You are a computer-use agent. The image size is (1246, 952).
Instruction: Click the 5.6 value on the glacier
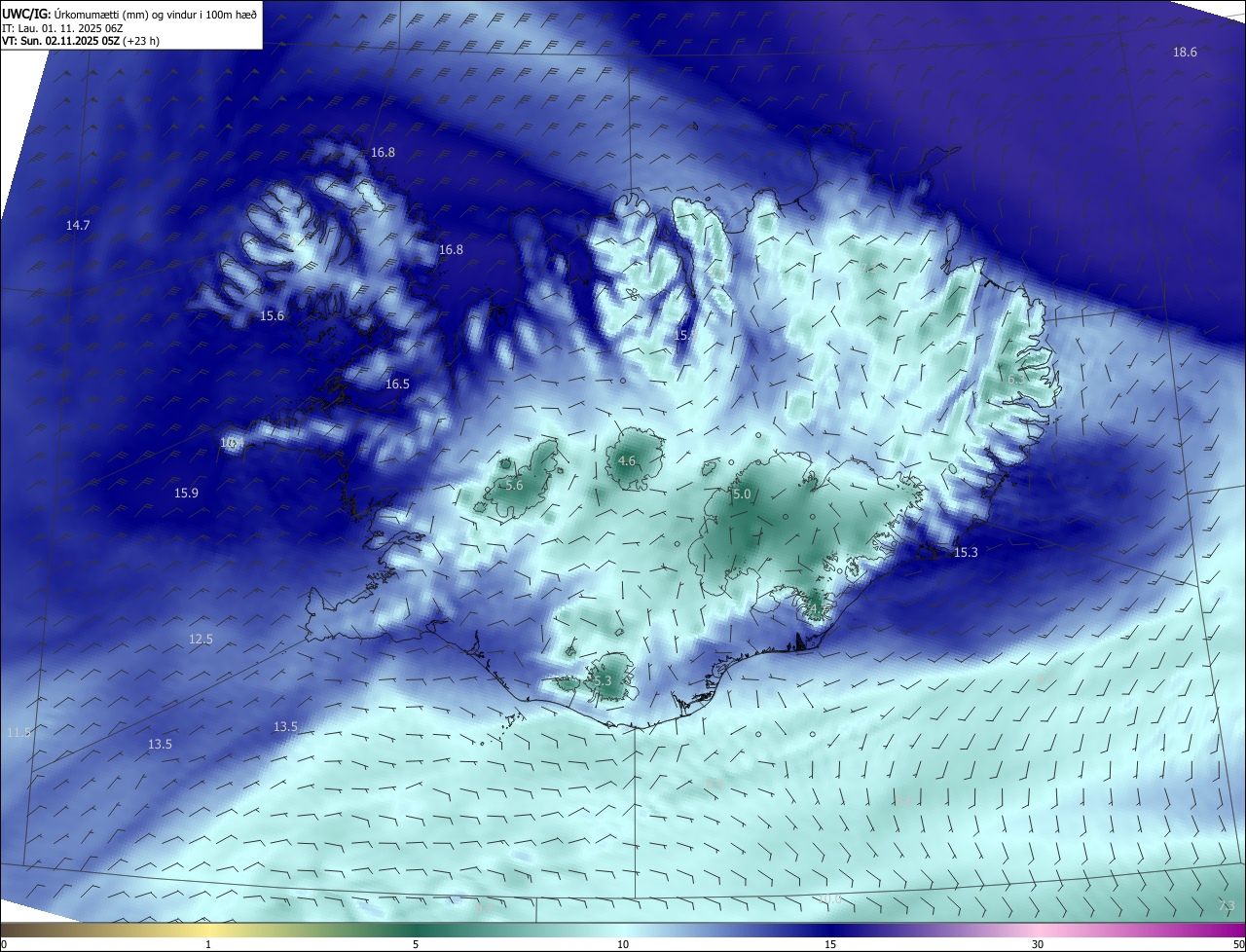pos(515,486)
